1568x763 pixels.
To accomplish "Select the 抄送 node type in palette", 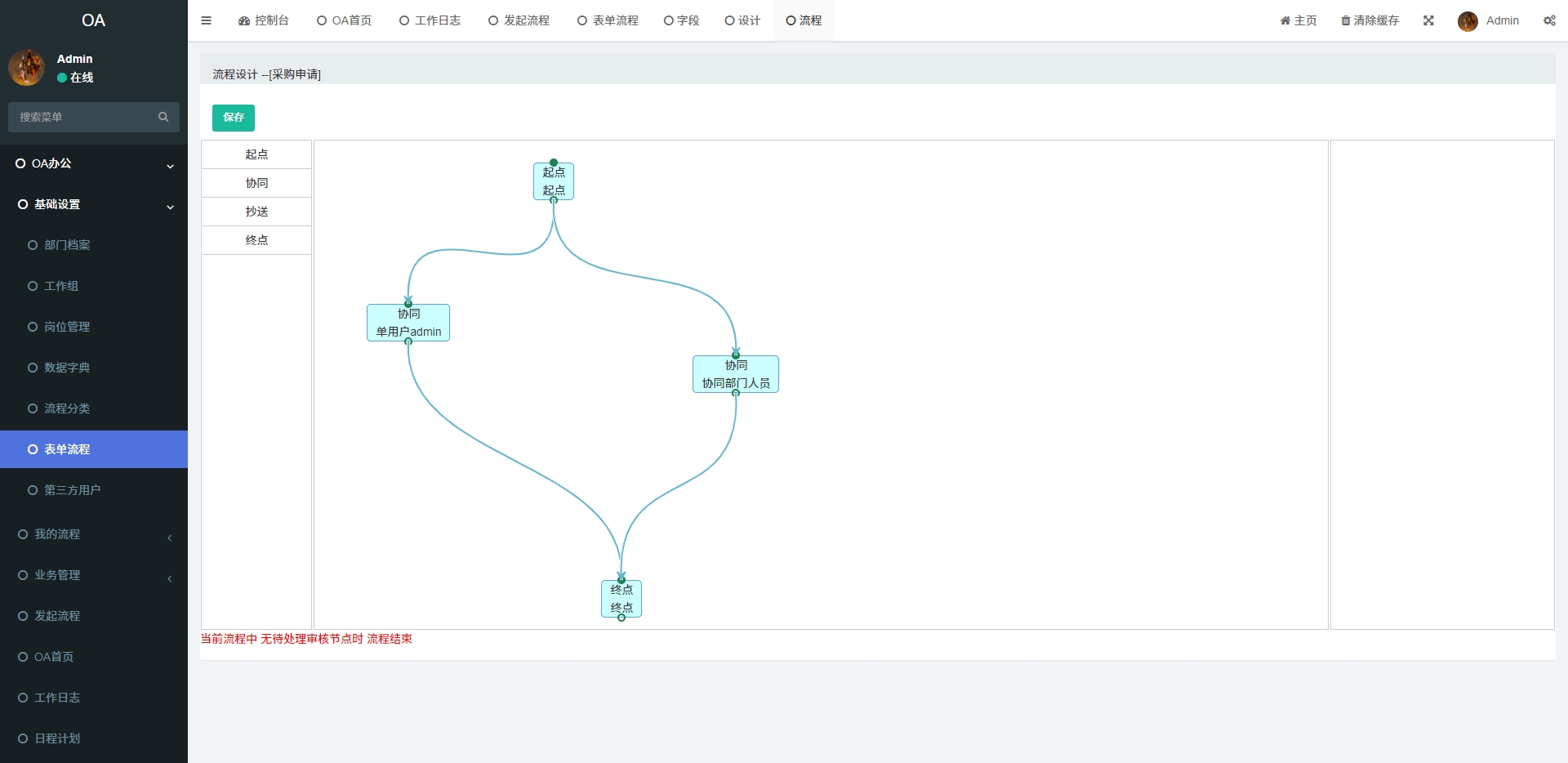I will pos(256,212).
